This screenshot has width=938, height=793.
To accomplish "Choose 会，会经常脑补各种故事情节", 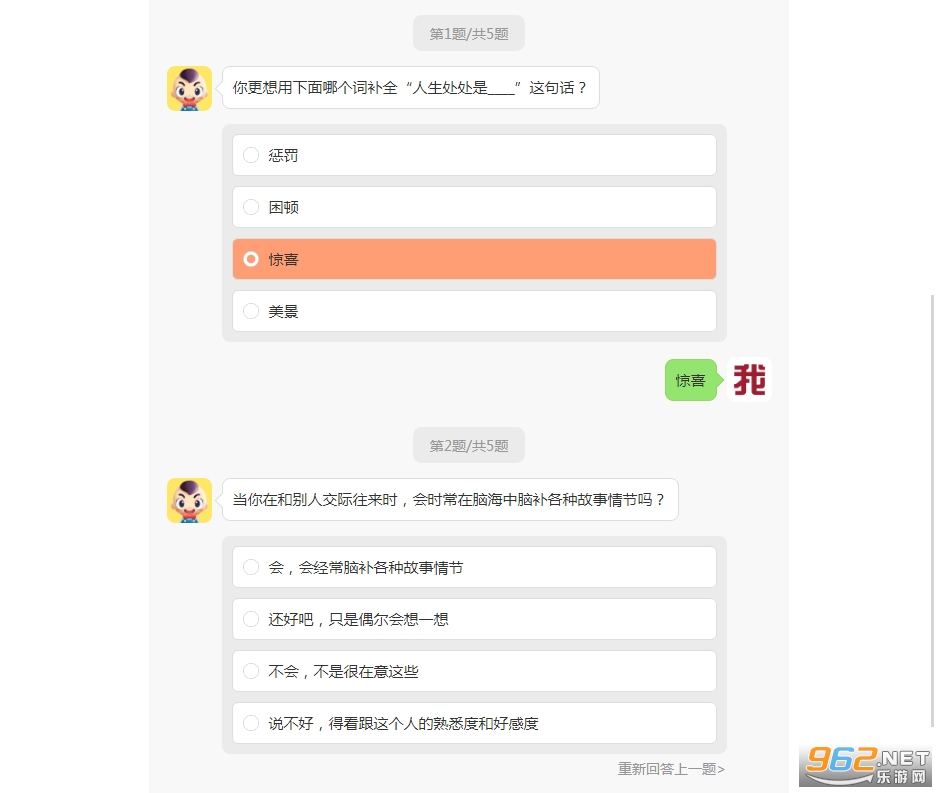I will (474, 568).
